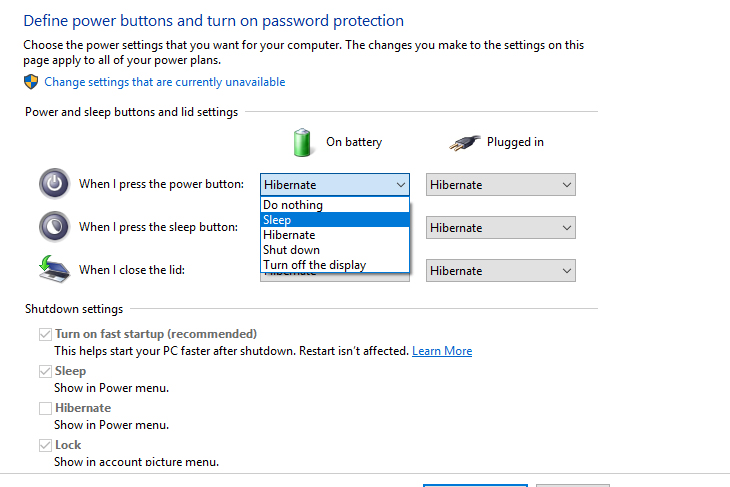Collapse the power button on-battery dropdown
730x487 pixels.
(x=335, y=185)
